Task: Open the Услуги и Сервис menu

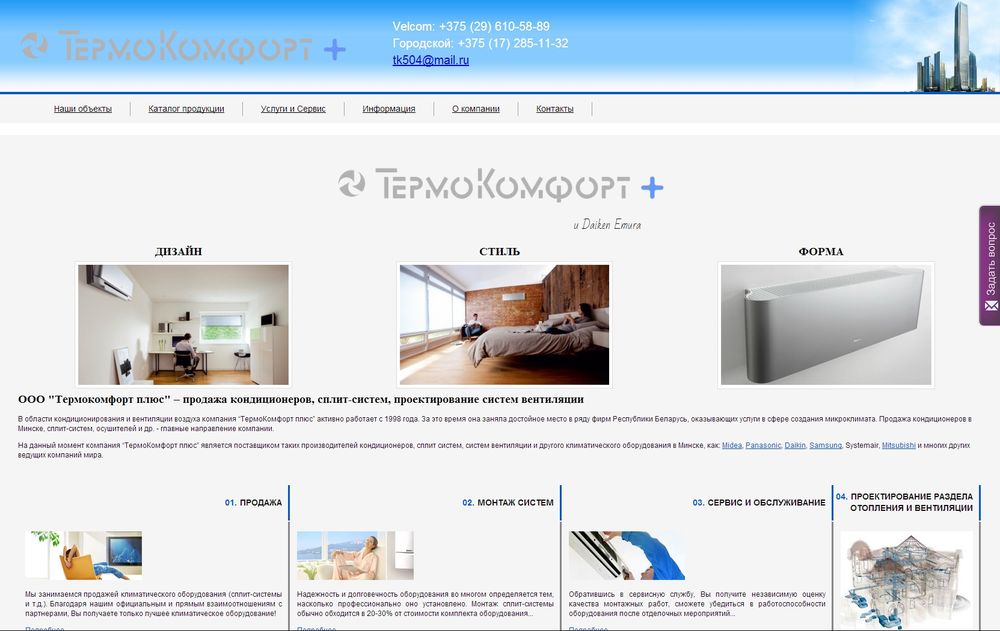Action: click(293, 109)
